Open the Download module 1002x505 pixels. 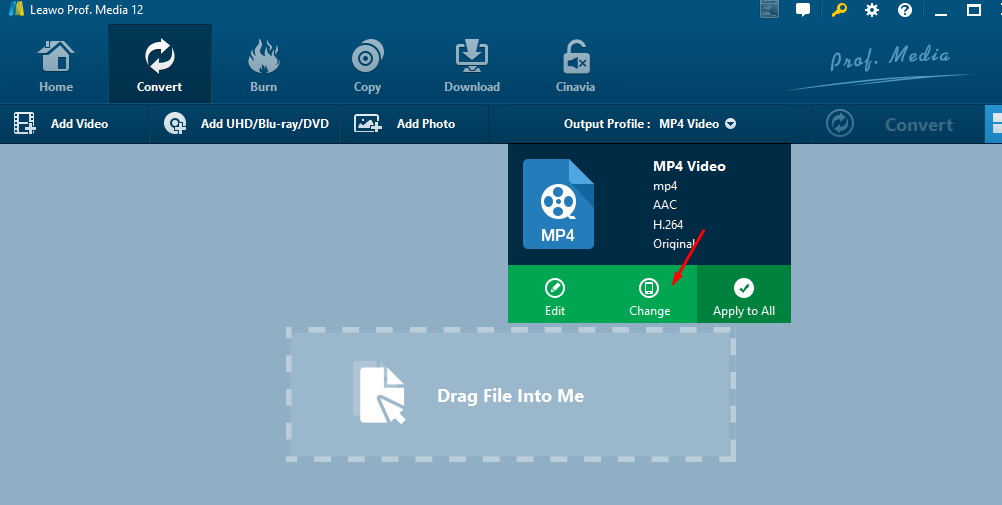pos(472,64)
